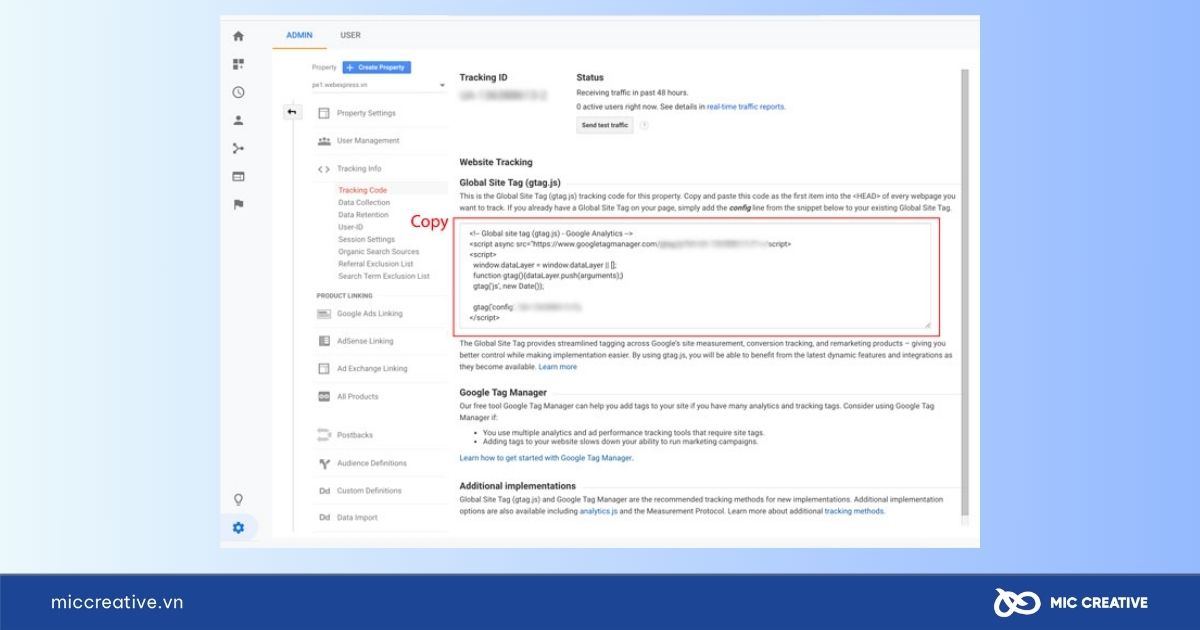Viewport: 1200px width, 630px height.
Task: Click the Dd icon beside Custom Definitions
Action: (x=324, y=491)
